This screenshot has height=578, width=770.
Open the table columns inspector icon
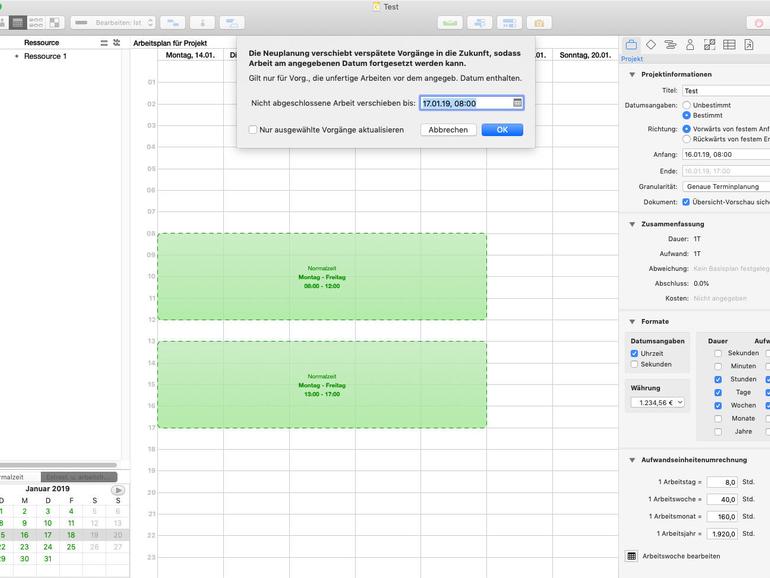(729, 45)
